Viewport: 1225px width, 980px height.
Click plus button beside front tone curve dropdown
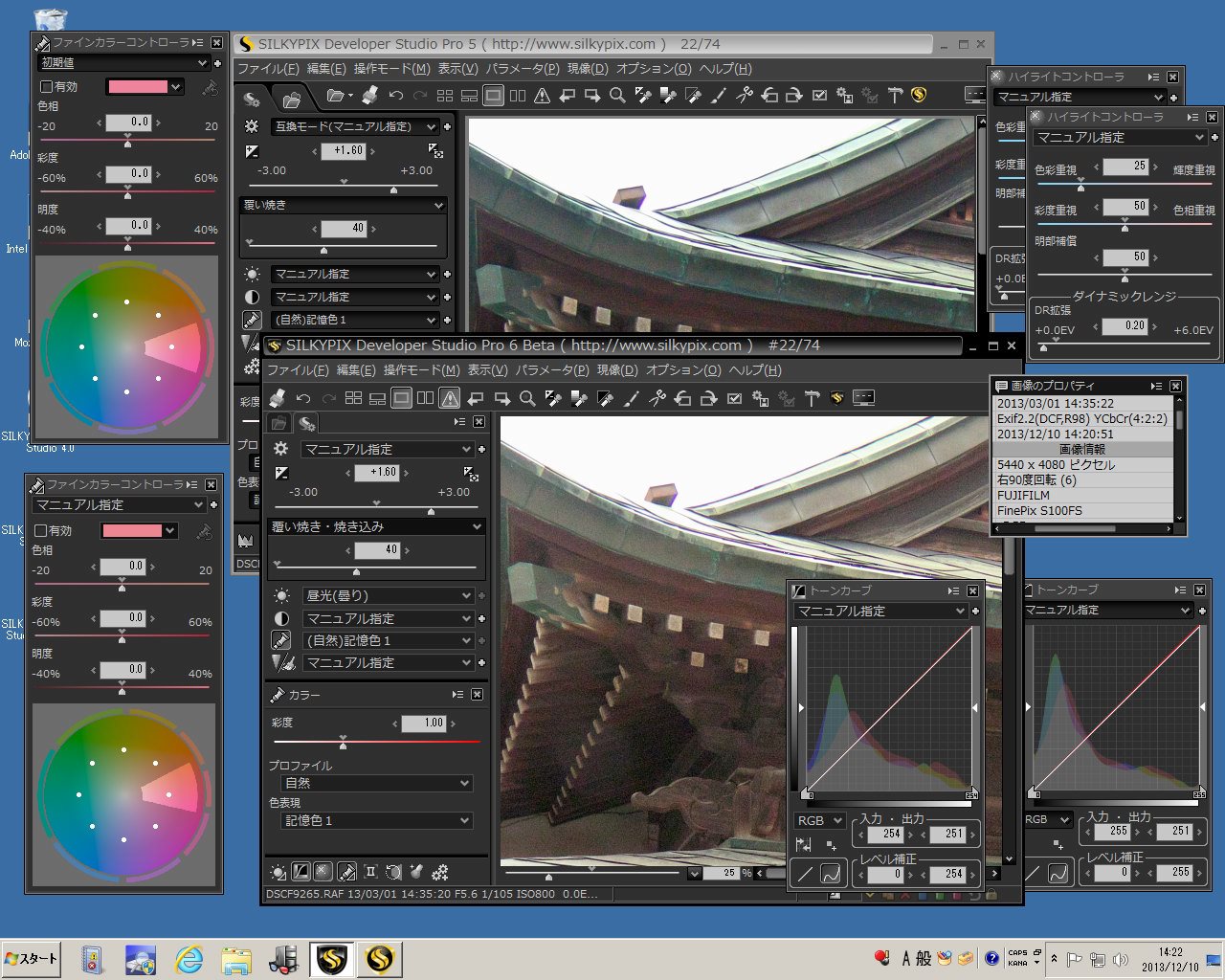point(975,611)
